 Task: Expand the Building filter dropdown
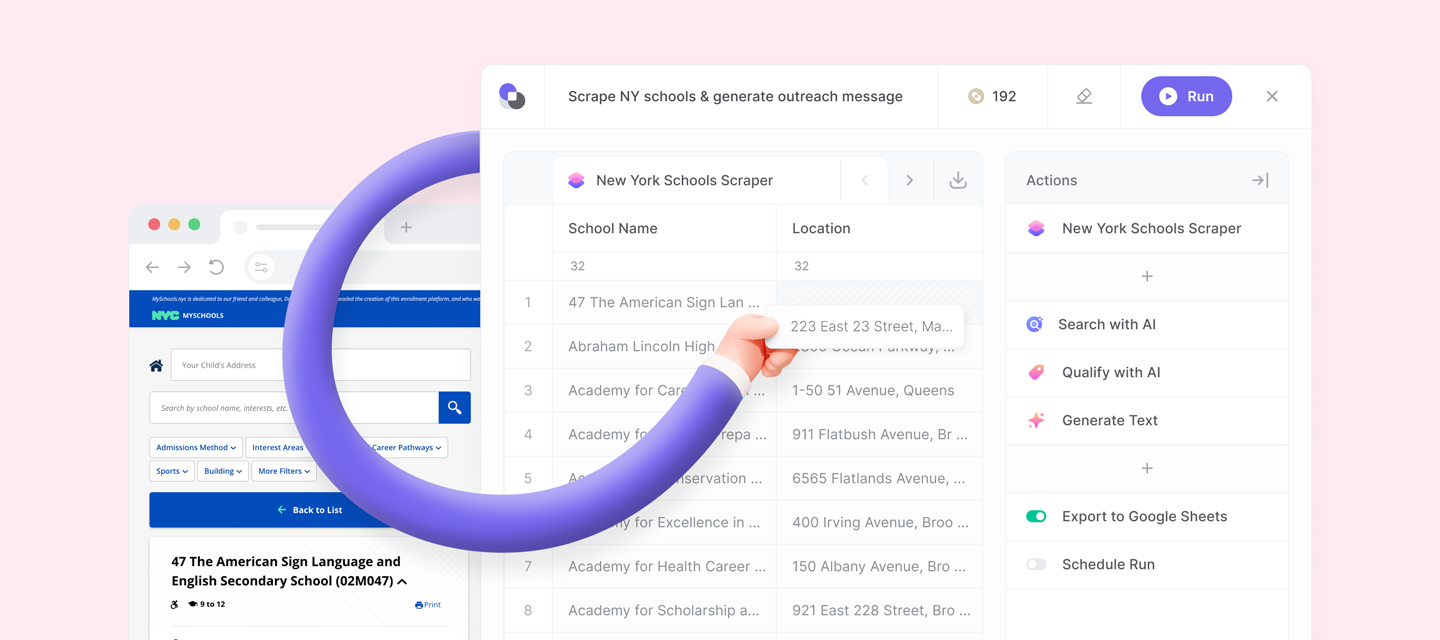tap(222, 470)
